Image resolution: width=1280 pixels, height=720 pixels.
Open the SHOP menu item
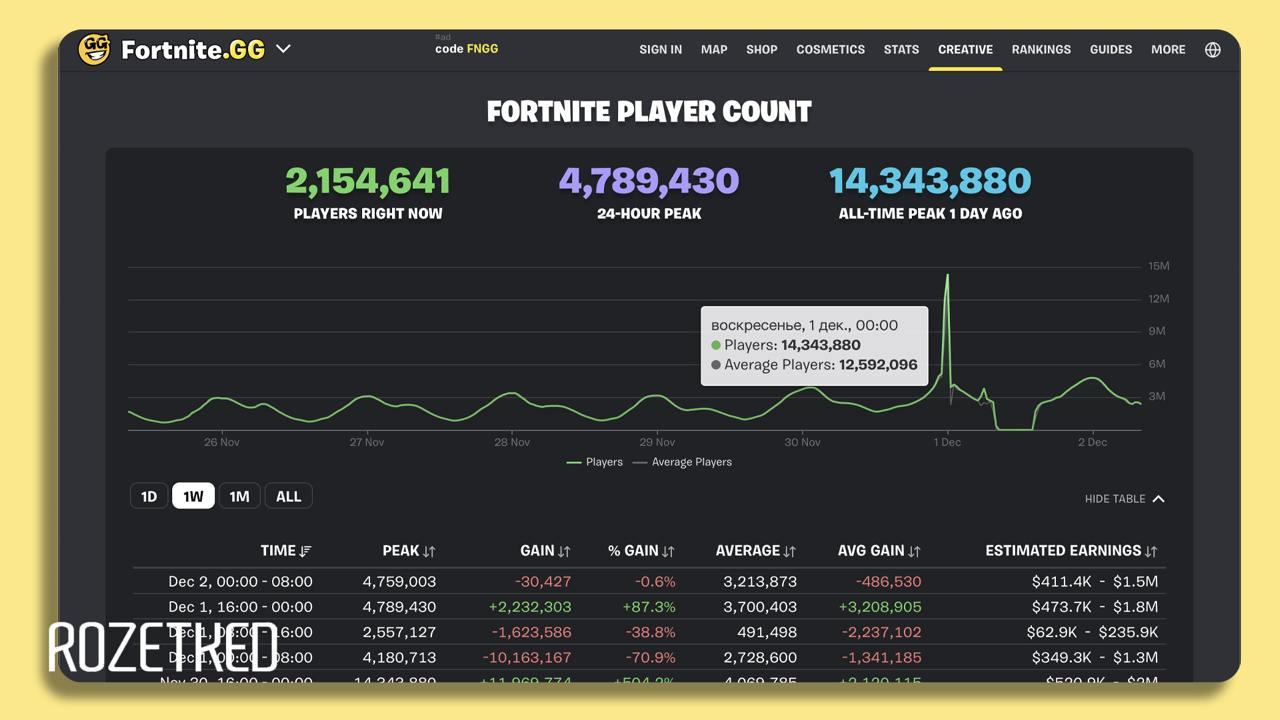click(x=762, y=49)
